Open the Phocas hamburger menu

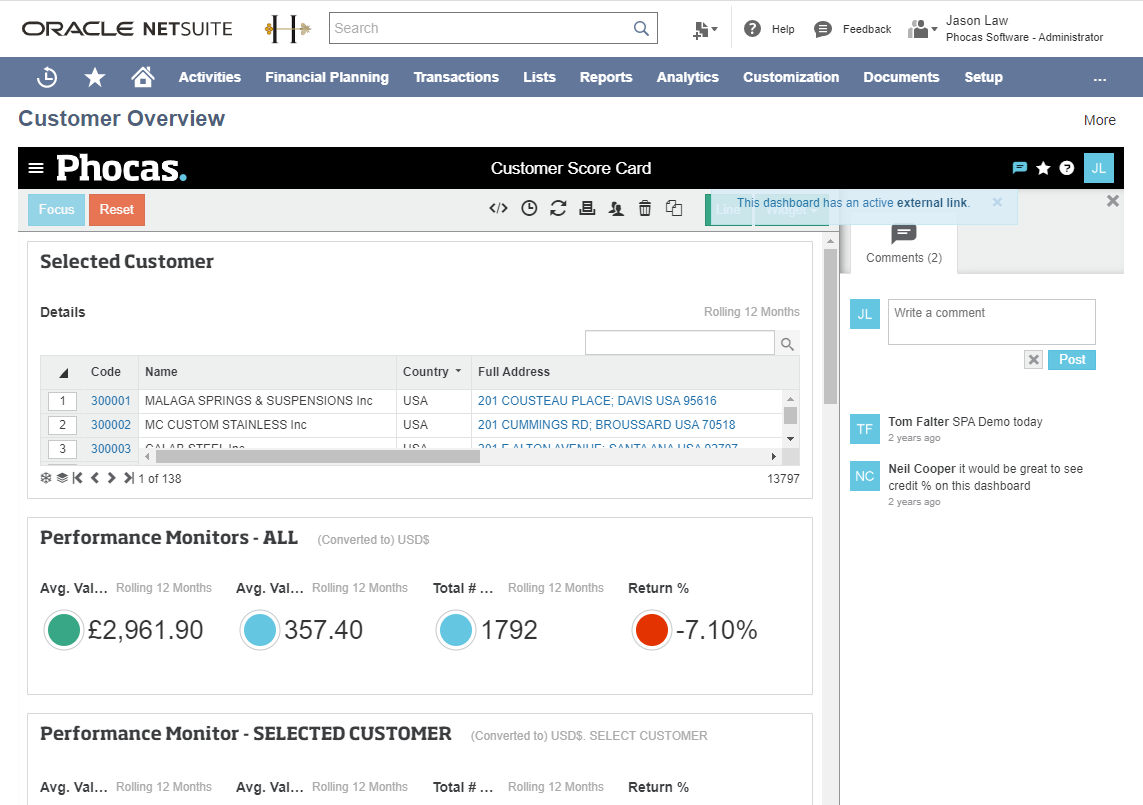tap(36, 168)
